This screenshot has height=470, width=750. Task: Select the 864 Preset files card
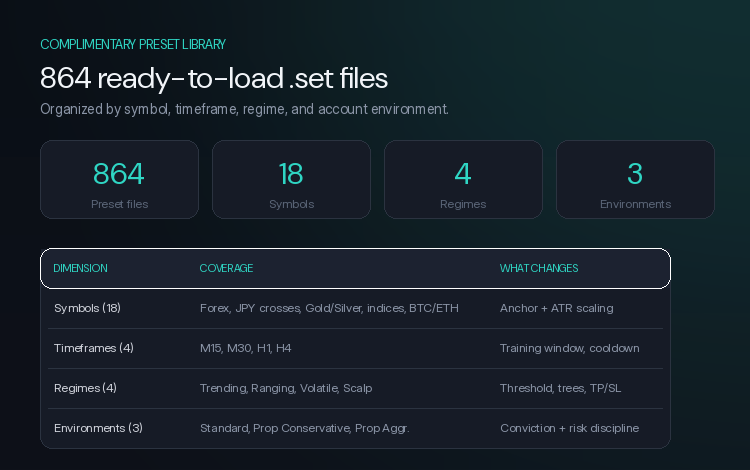tap(120, 179)
